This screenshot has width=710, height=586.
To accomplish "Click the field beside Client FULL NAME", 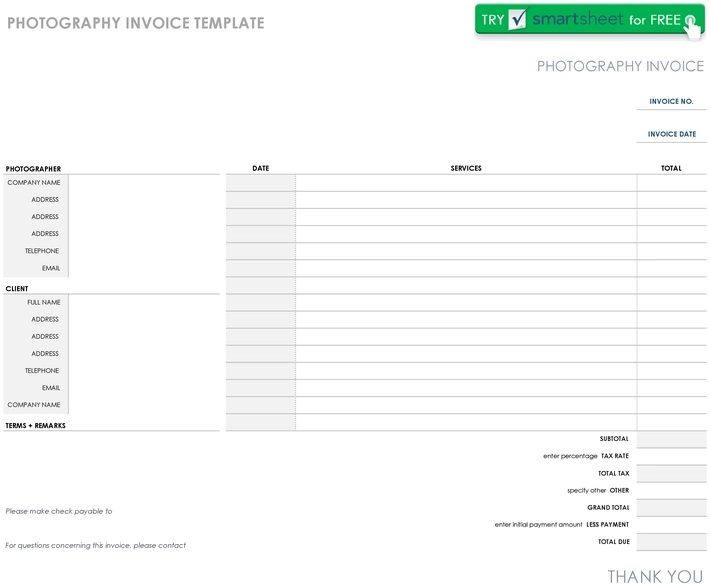I will [144, 303].
